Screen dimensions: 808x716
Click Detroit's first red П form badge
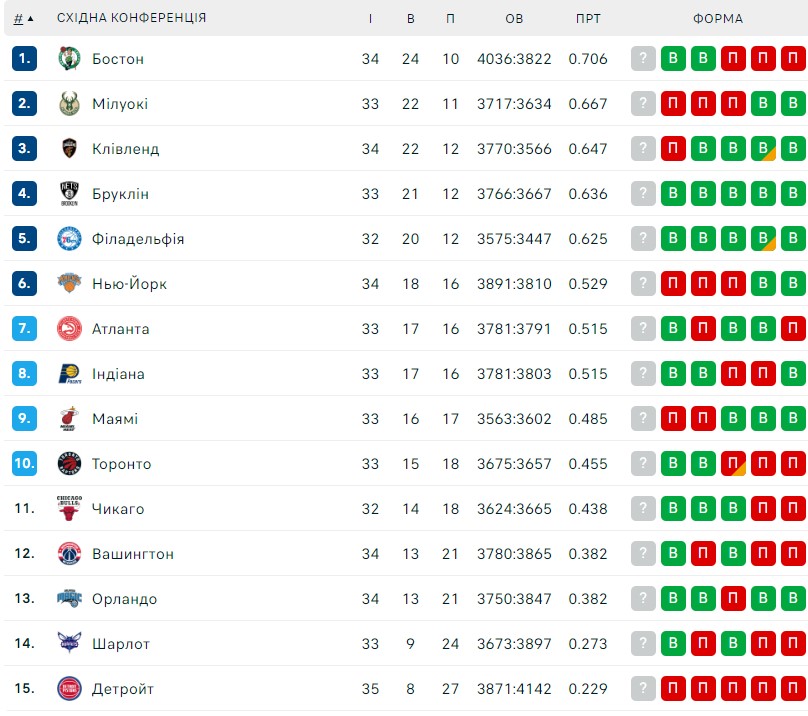[673, 688]
